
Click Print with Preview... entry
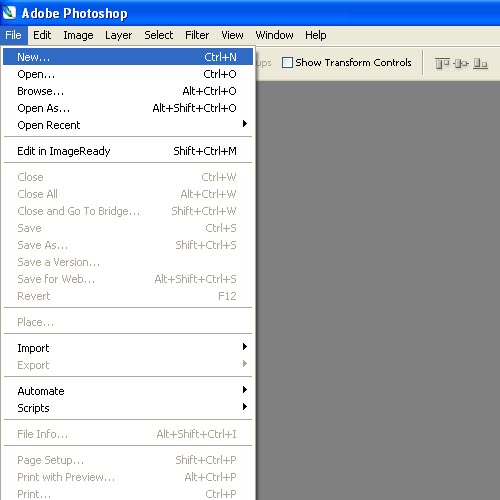click(x=128, y=477)
